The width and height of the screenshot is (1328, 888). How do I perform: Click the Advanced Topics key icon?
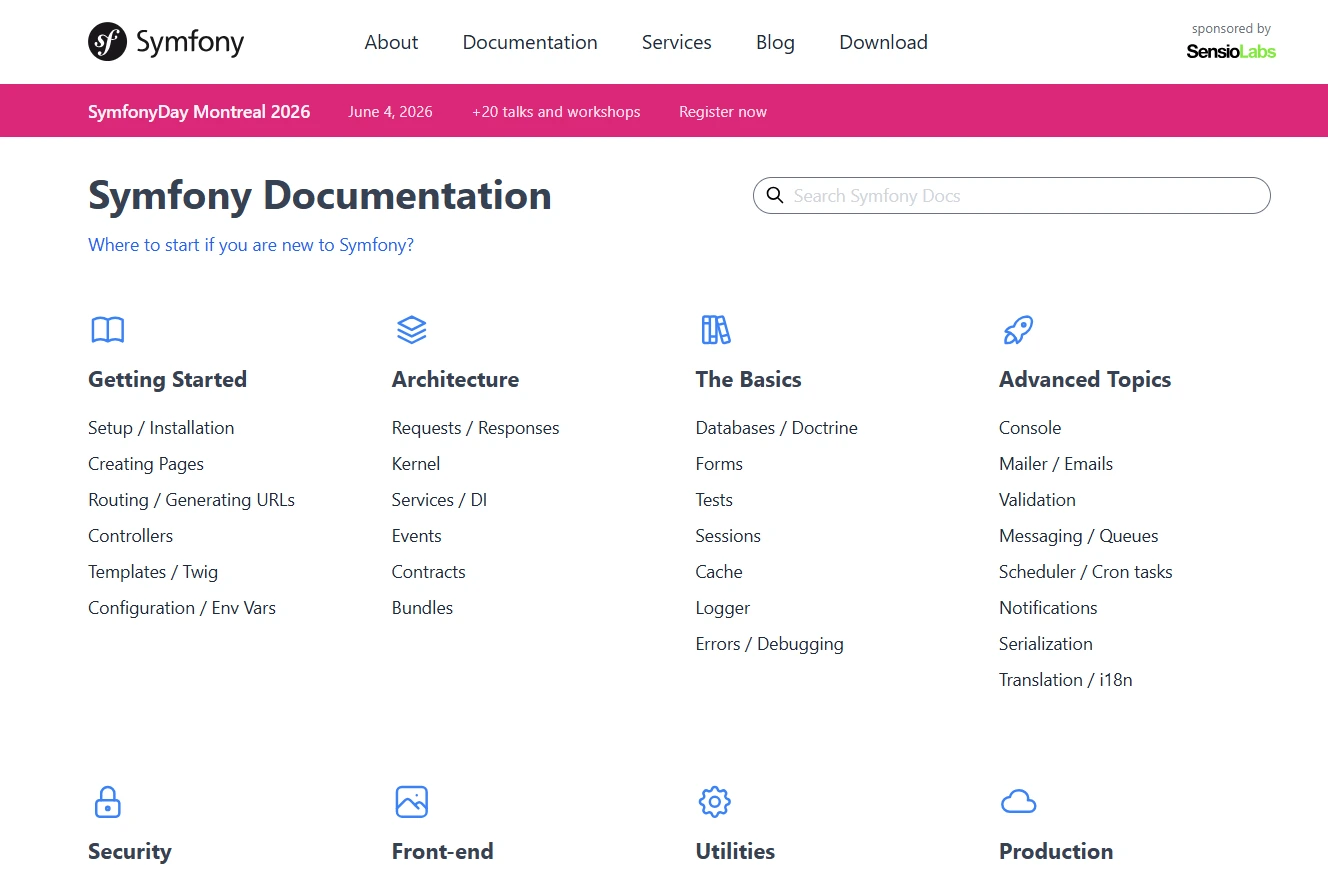point(1017,329)
